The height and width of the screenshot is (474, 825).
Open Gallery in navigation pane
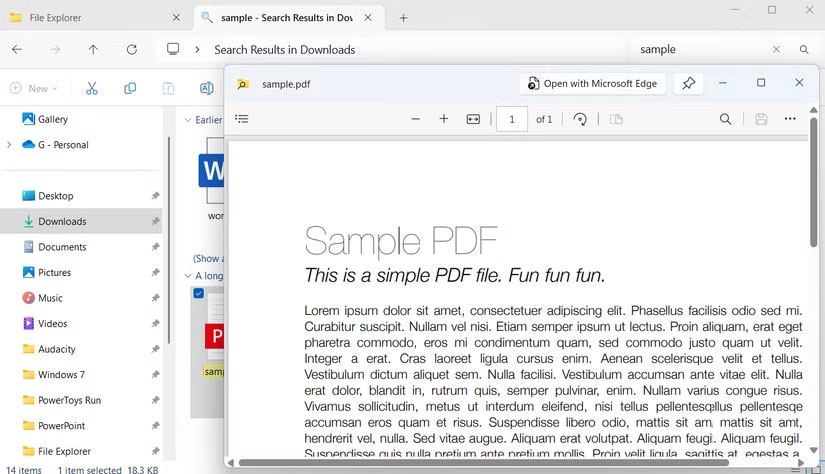click(53, 119)
